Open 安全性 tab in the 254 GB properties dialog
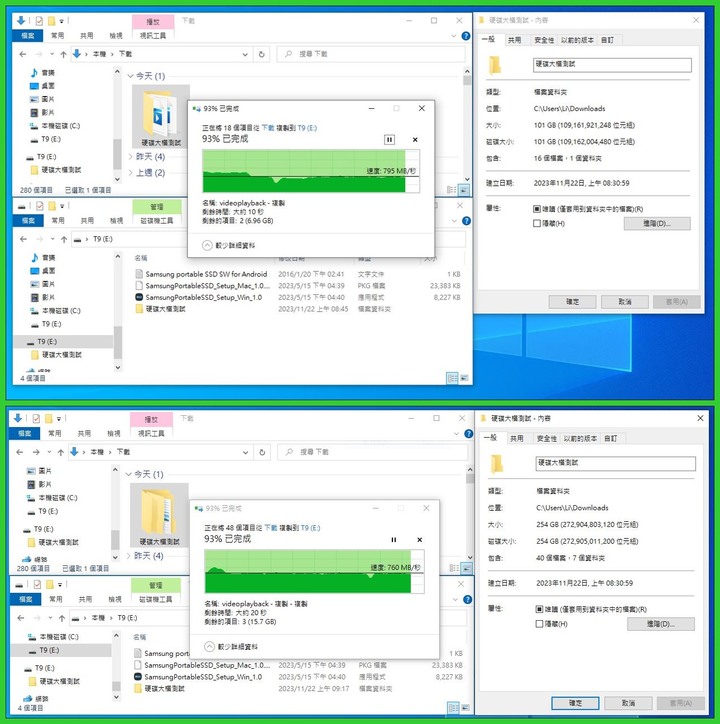Image resolution: width=720 pixels, height=724 pixels. (547, 439)
